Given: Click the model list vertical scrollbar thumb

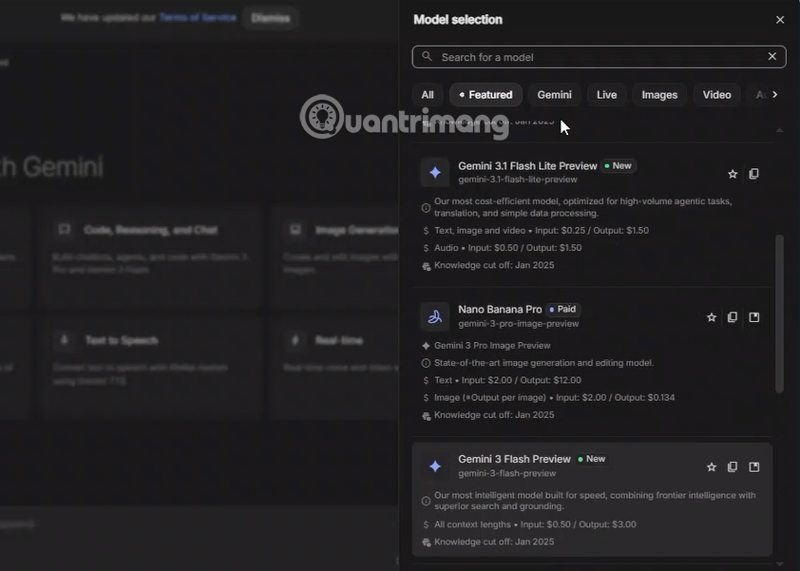Looking at the screenshot, I should 779,314.
